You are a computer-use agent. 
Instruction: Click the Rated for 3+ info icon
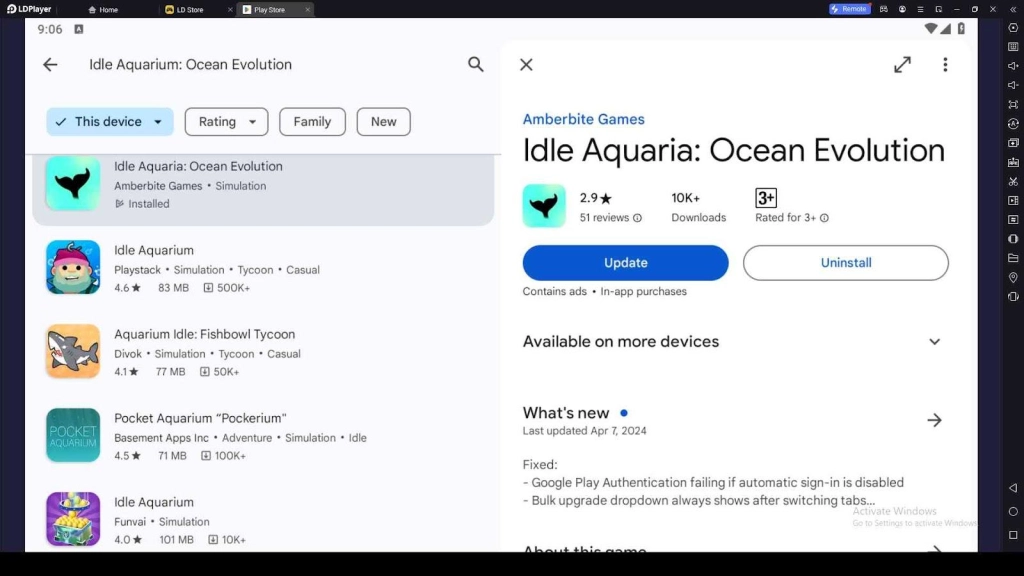click(824, 218)
